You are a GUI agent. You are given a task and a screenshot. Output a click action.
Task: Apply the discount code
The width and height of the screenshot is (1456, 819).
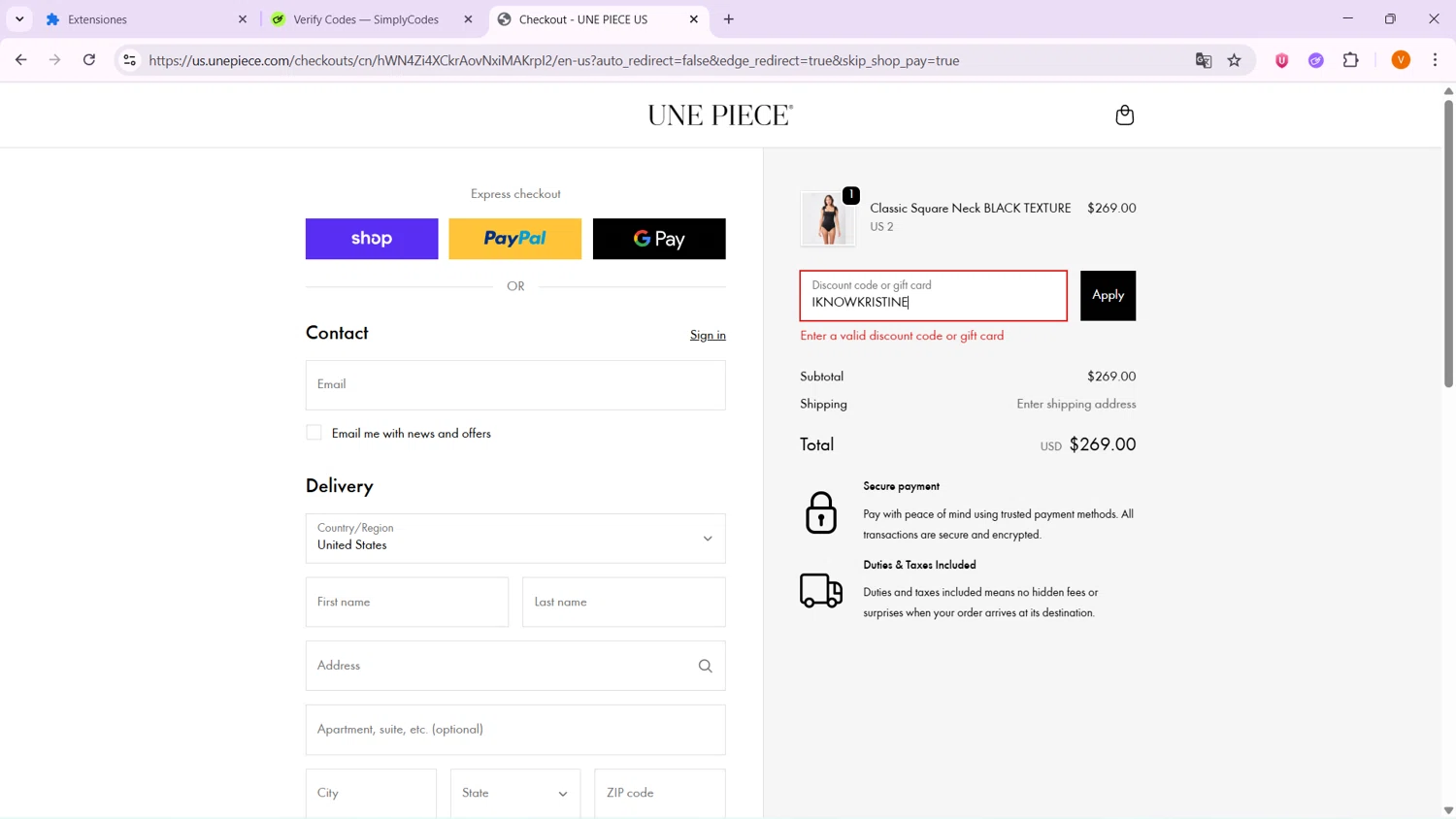pyautogui.click(x=1108, y=295)
